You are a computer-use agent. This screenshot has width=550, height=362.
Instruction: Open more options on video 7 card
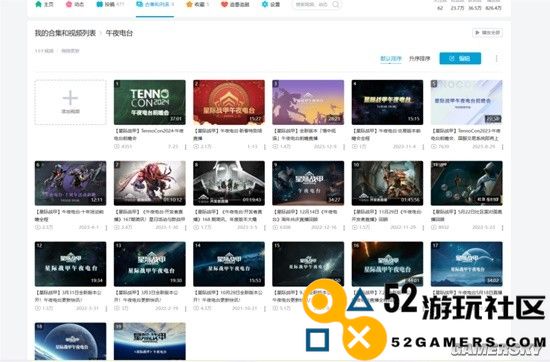186,228
